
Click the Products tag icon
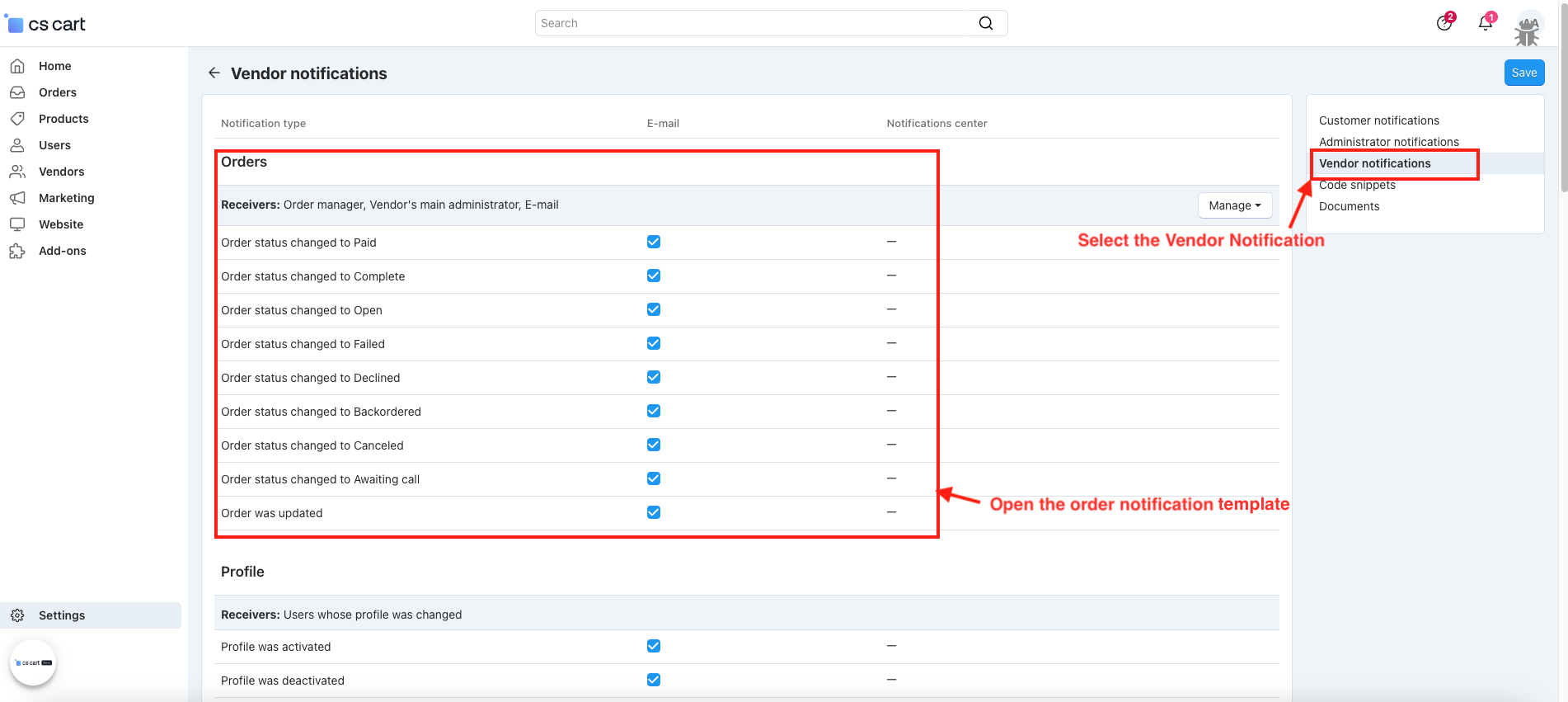click(x=17, y=119)
